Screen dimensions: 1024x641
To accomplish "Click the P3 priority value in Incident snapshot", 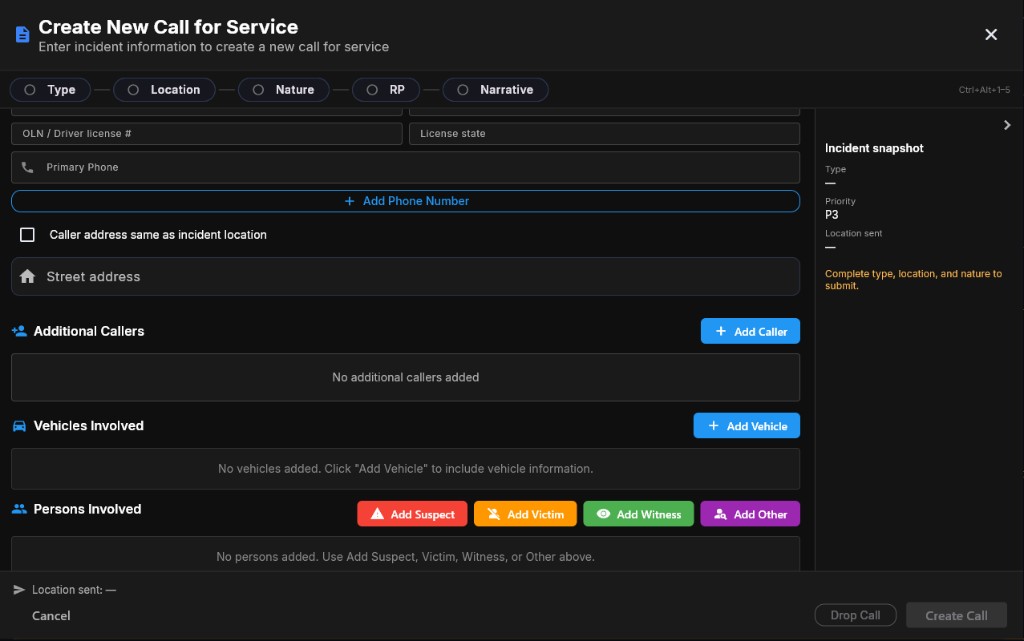I will coord(831,215).
